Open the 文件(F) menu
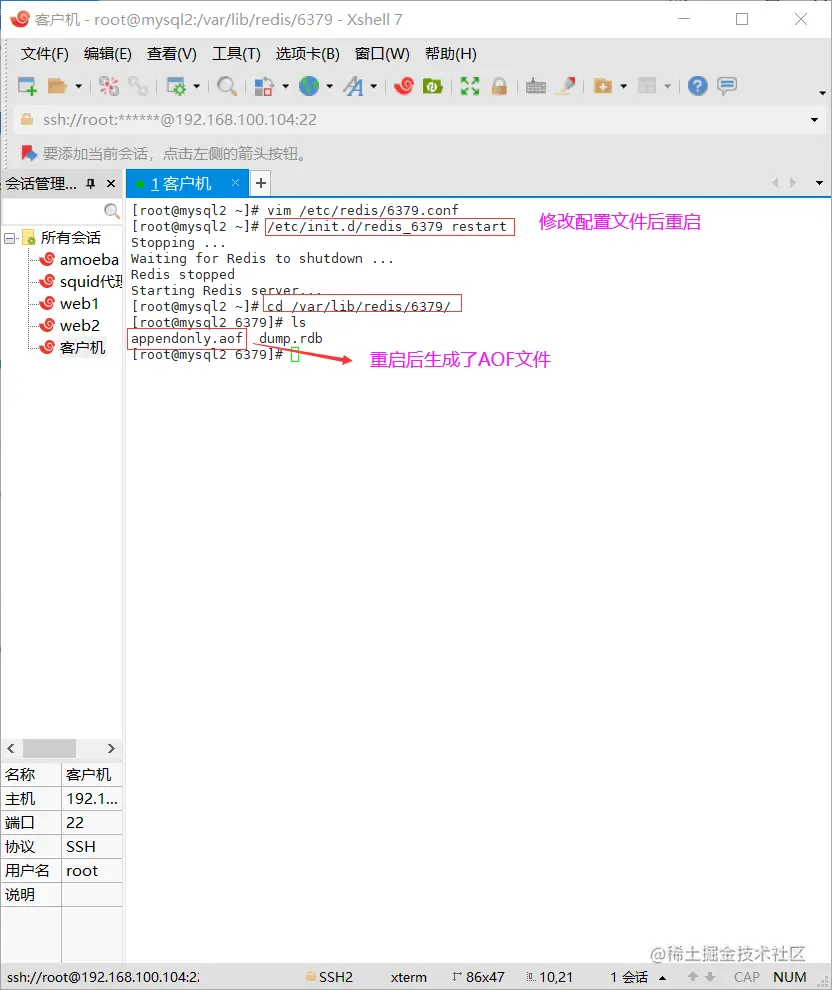 click(x=44, y=54)
